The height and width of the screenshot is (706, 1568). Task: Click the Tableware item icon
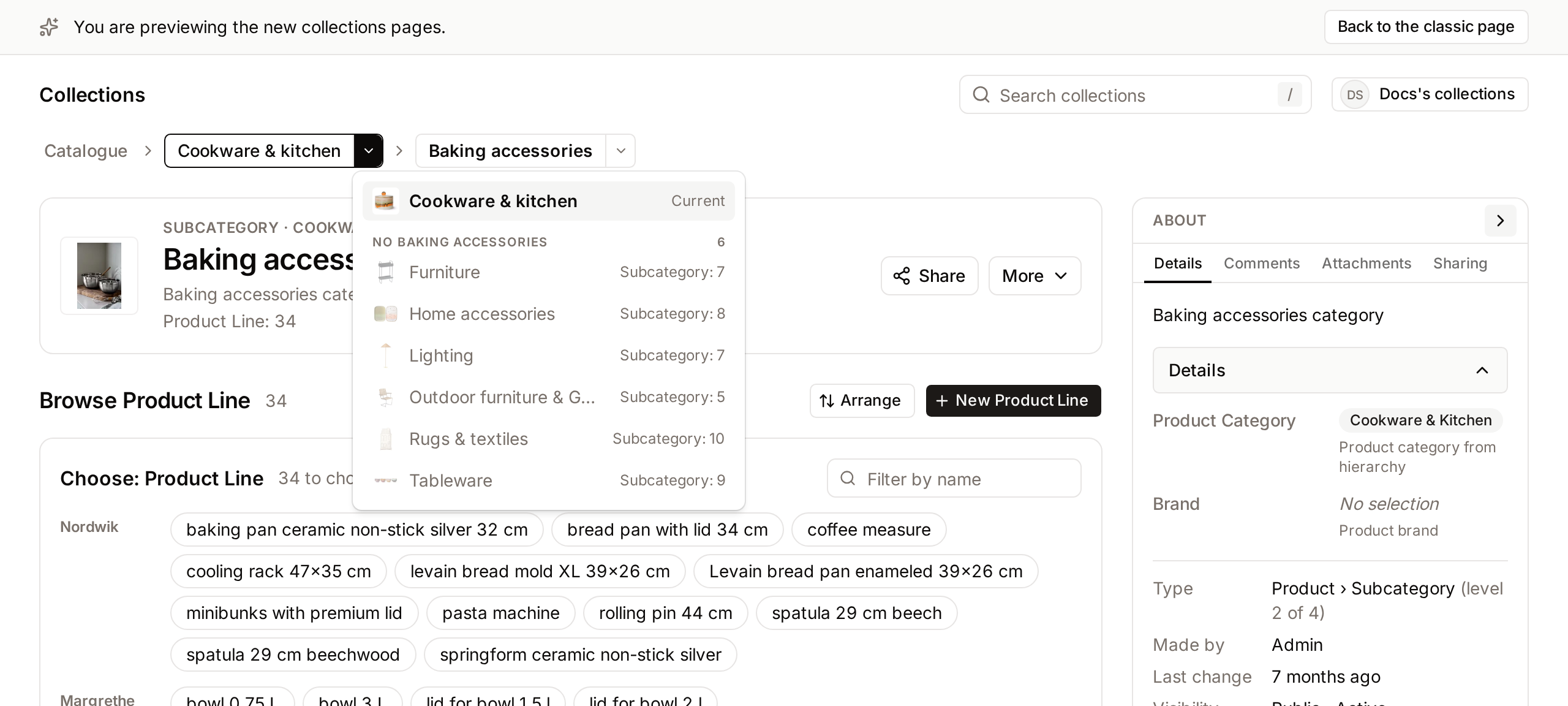385,480
